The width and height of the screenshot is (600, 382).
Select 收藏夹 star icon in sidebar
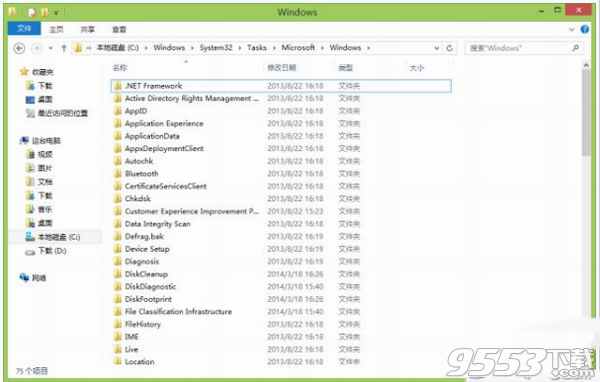(x=24, y=72)
